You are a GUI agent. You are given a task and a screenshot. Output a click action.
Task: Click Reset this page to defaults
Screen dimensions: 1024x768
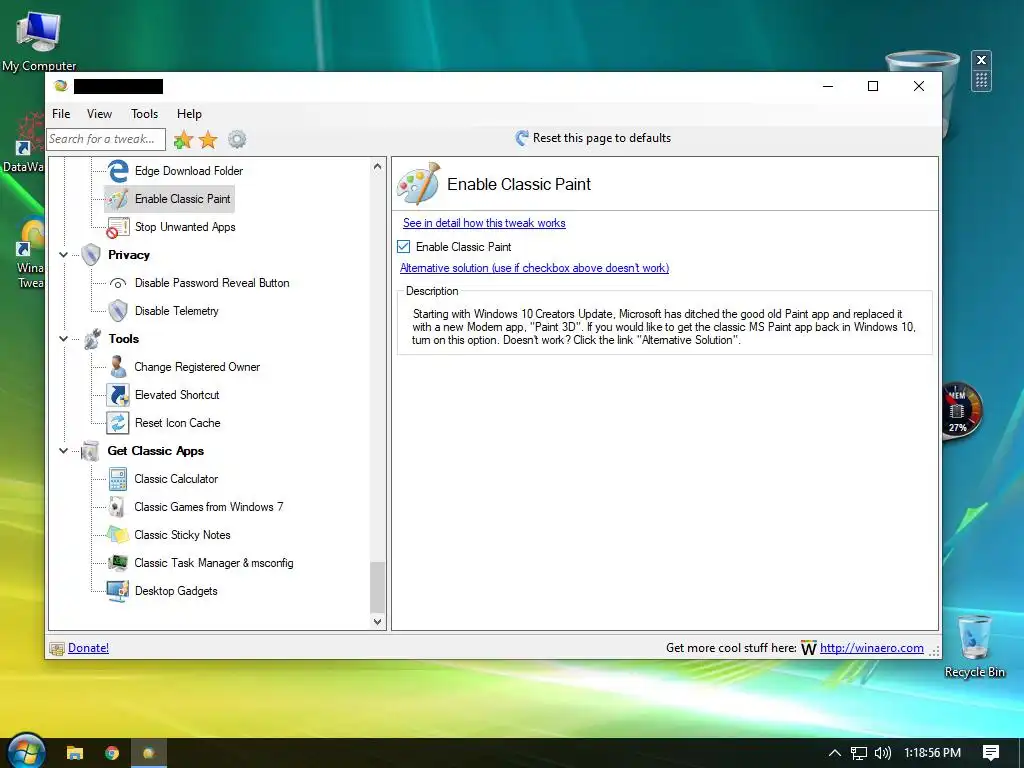[x=593, y=138]
